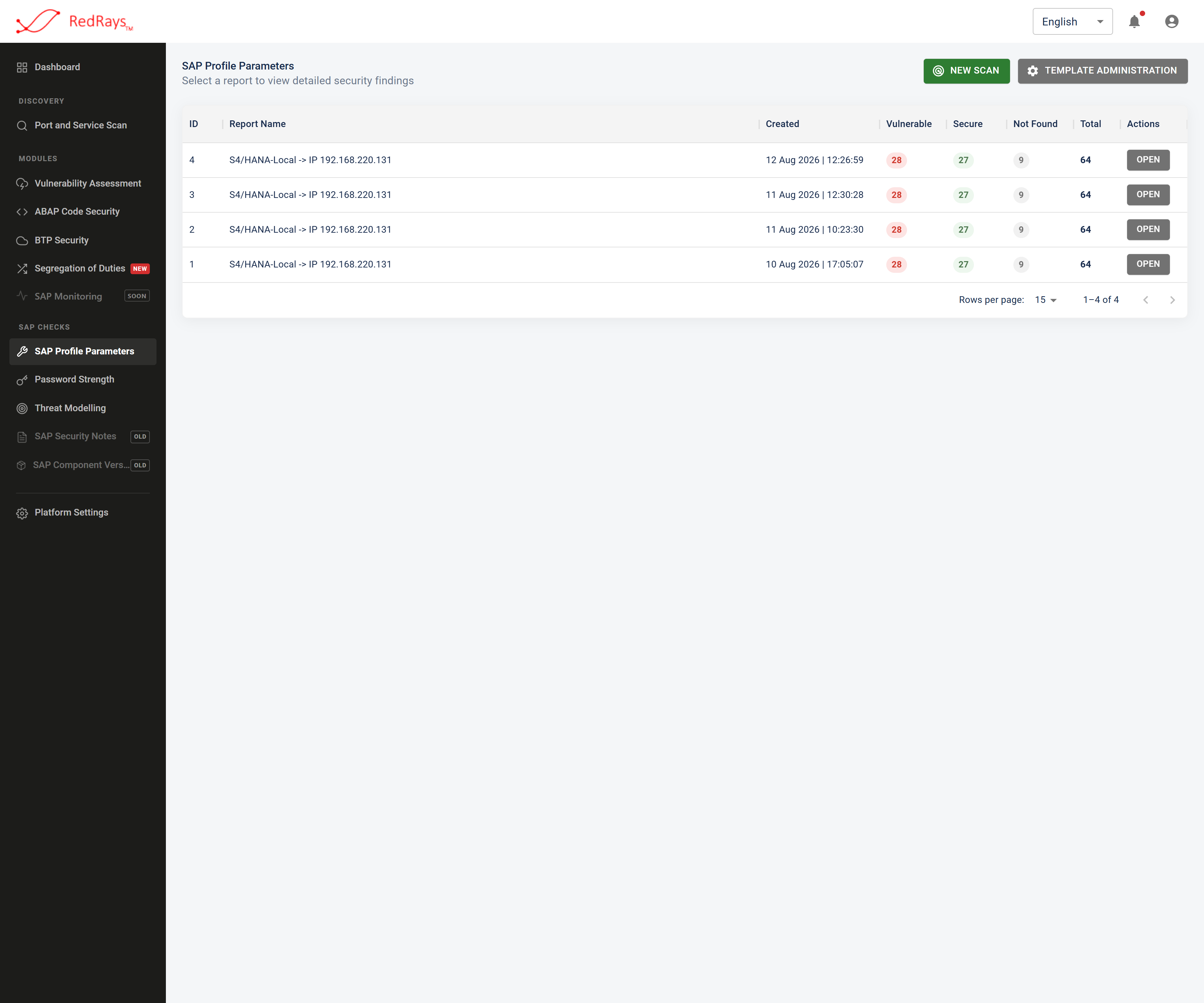This screenshot has width=1204, height=1003.
Task: Select the date 10 Aug 2026 | 17:05:07
Action: [814, 264]
